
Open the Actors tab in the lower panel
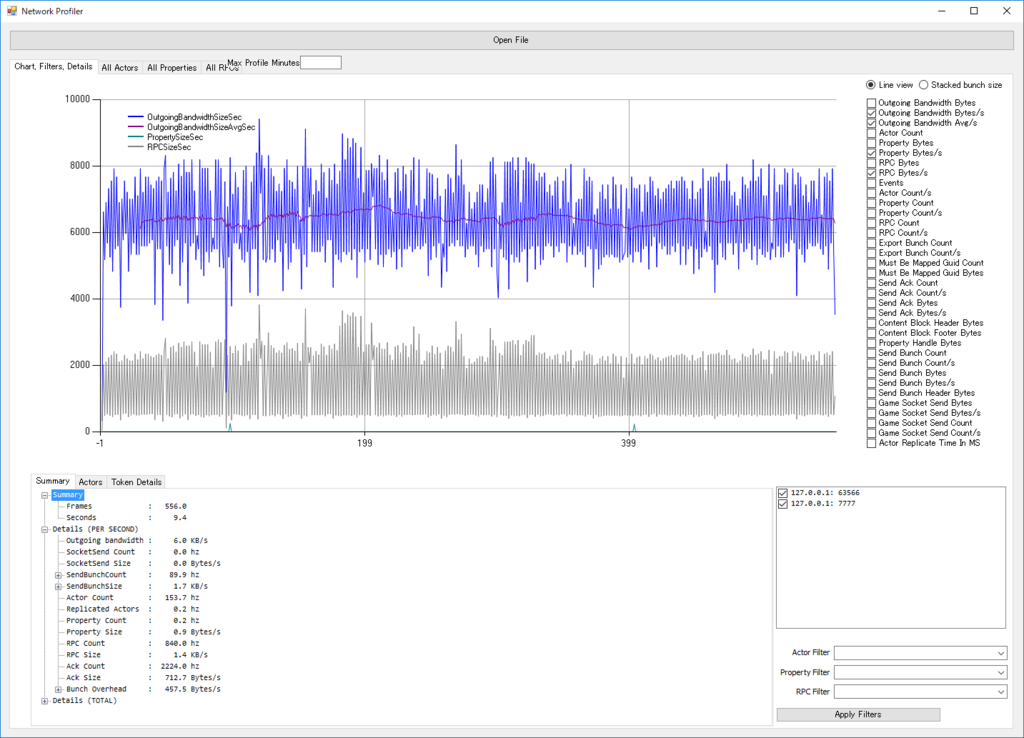tap(90, 482)
